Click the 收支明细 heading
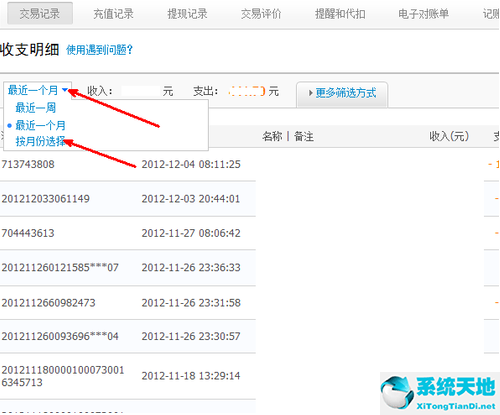 [x=30, y=50]
